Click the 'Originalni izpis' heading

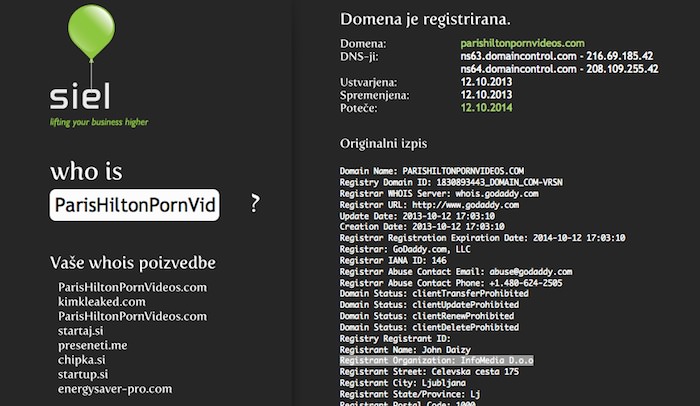pyautogui.click(x=383, y=144)
